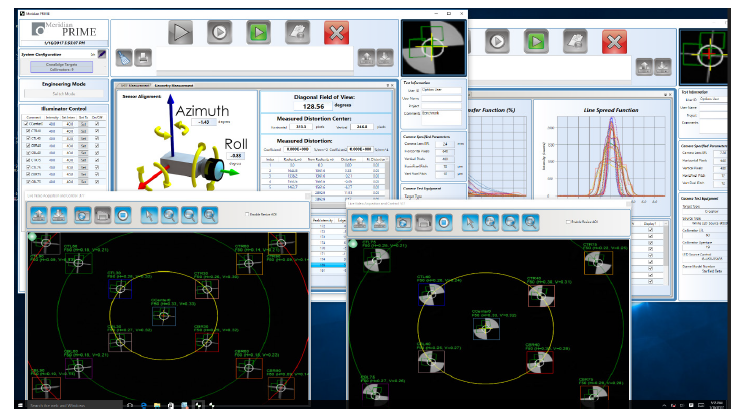
Task: Click System Configuration edit pencil icon
Action: (102, 54)
